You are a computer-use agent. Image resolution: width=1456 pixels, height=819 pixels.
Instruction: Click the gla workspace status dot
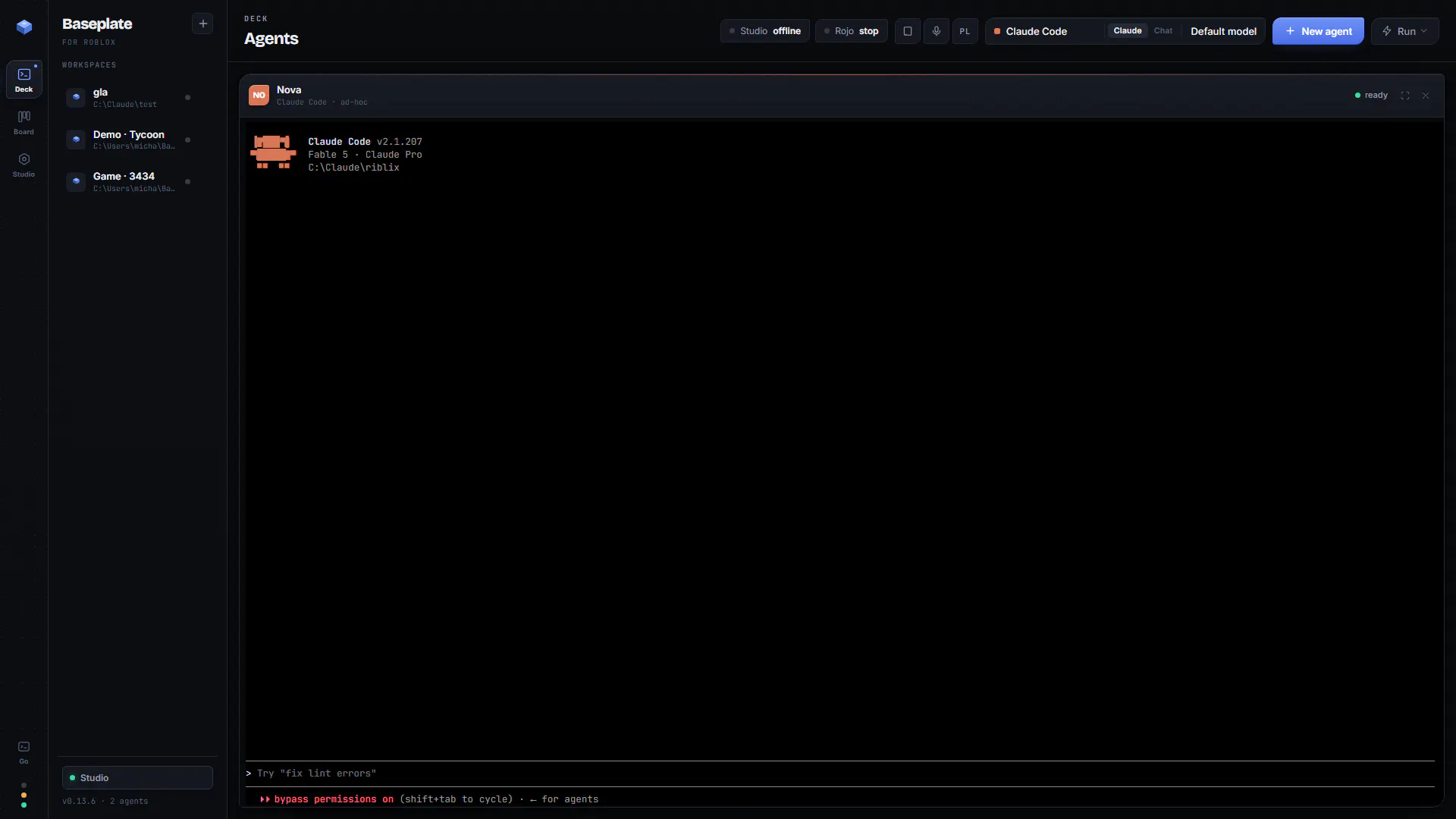pos(188,98)
